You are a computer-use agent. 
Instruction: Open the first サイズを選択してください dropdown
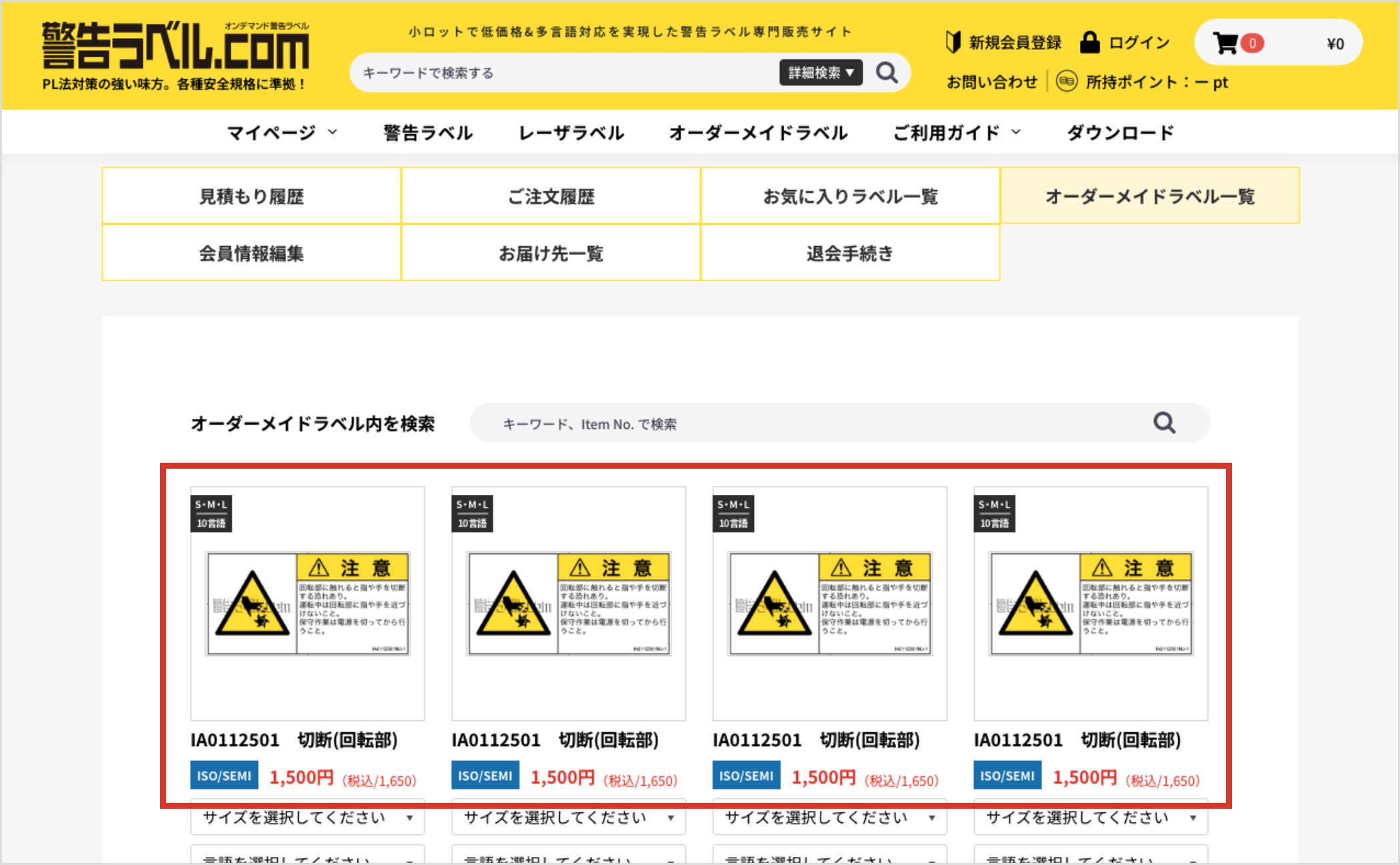click(x=307, y=818)
